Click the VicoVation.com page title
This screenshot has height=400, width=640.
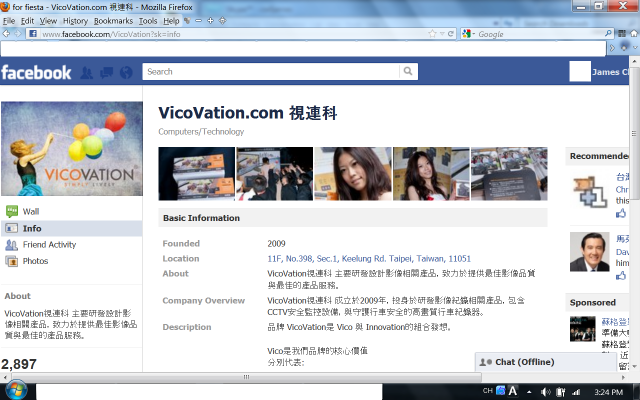(248, 113)
